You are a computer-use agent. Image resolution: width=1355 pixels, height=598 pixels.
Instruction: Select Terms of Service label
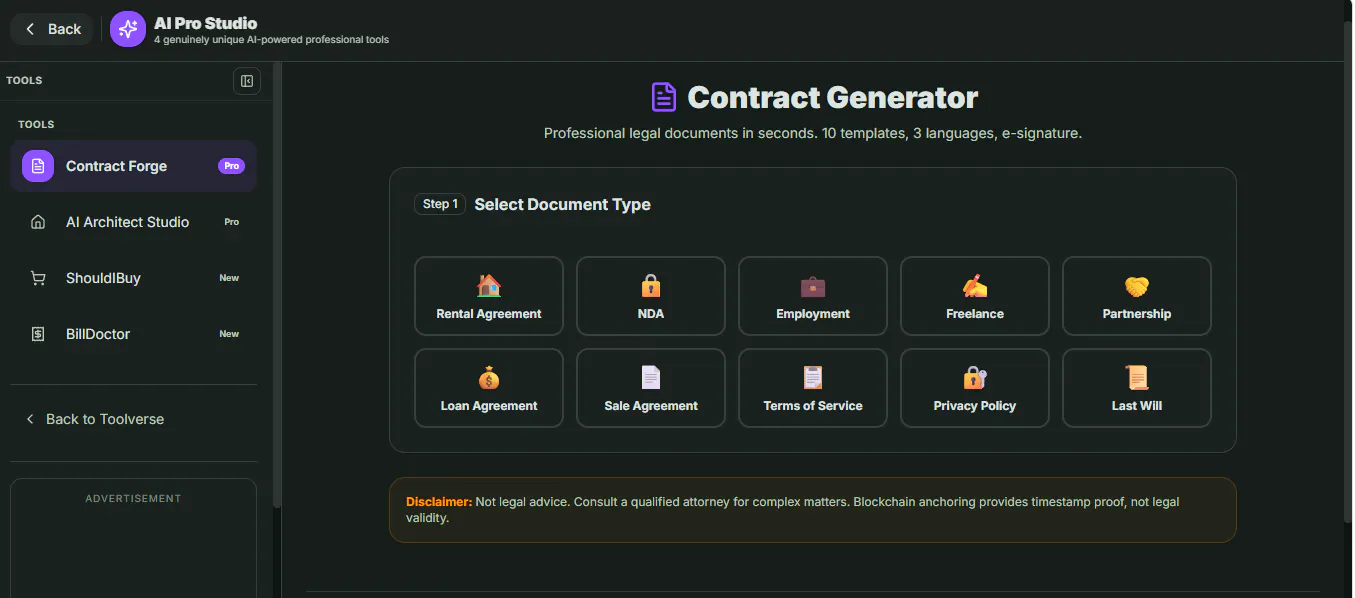click(813, 406)
